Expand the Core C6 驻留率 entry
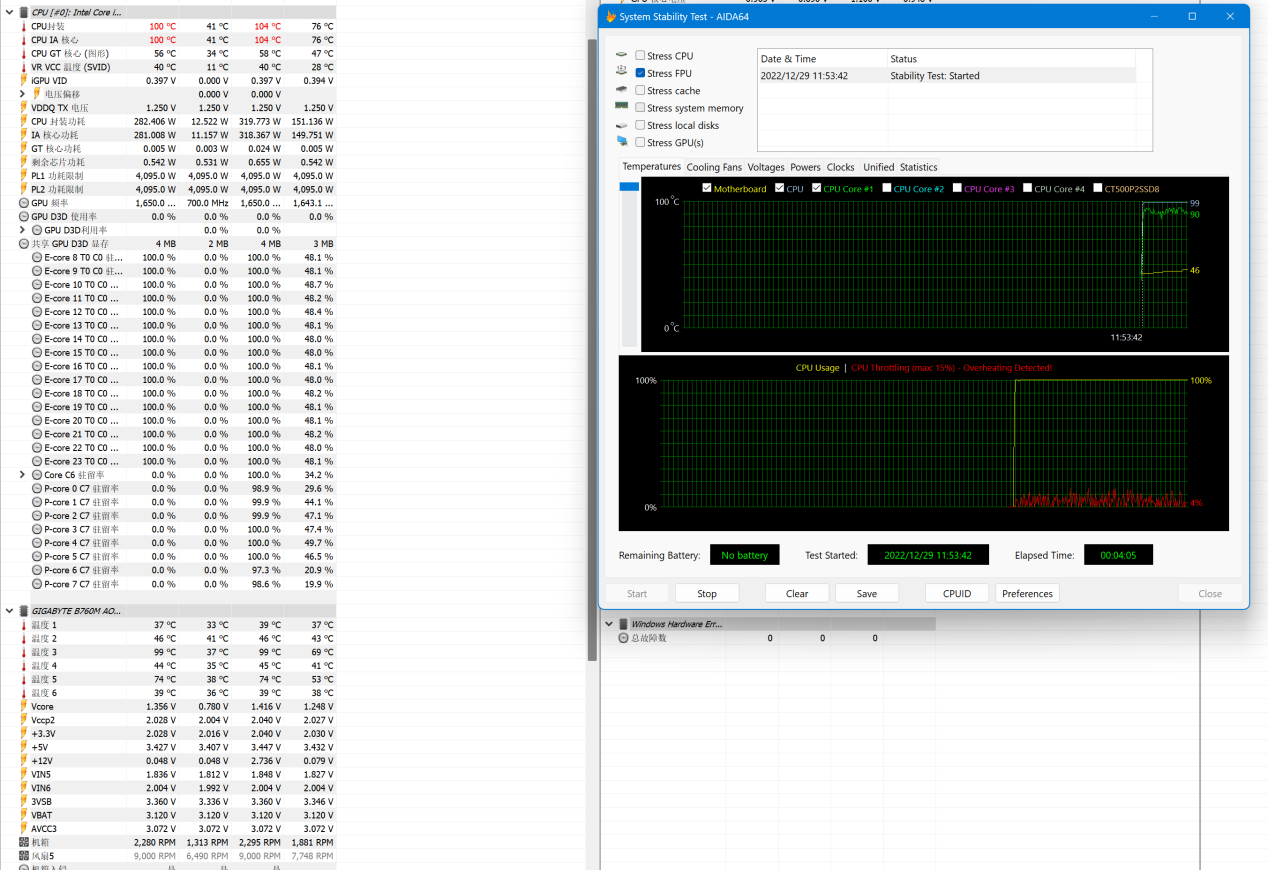 pos(23,475)
